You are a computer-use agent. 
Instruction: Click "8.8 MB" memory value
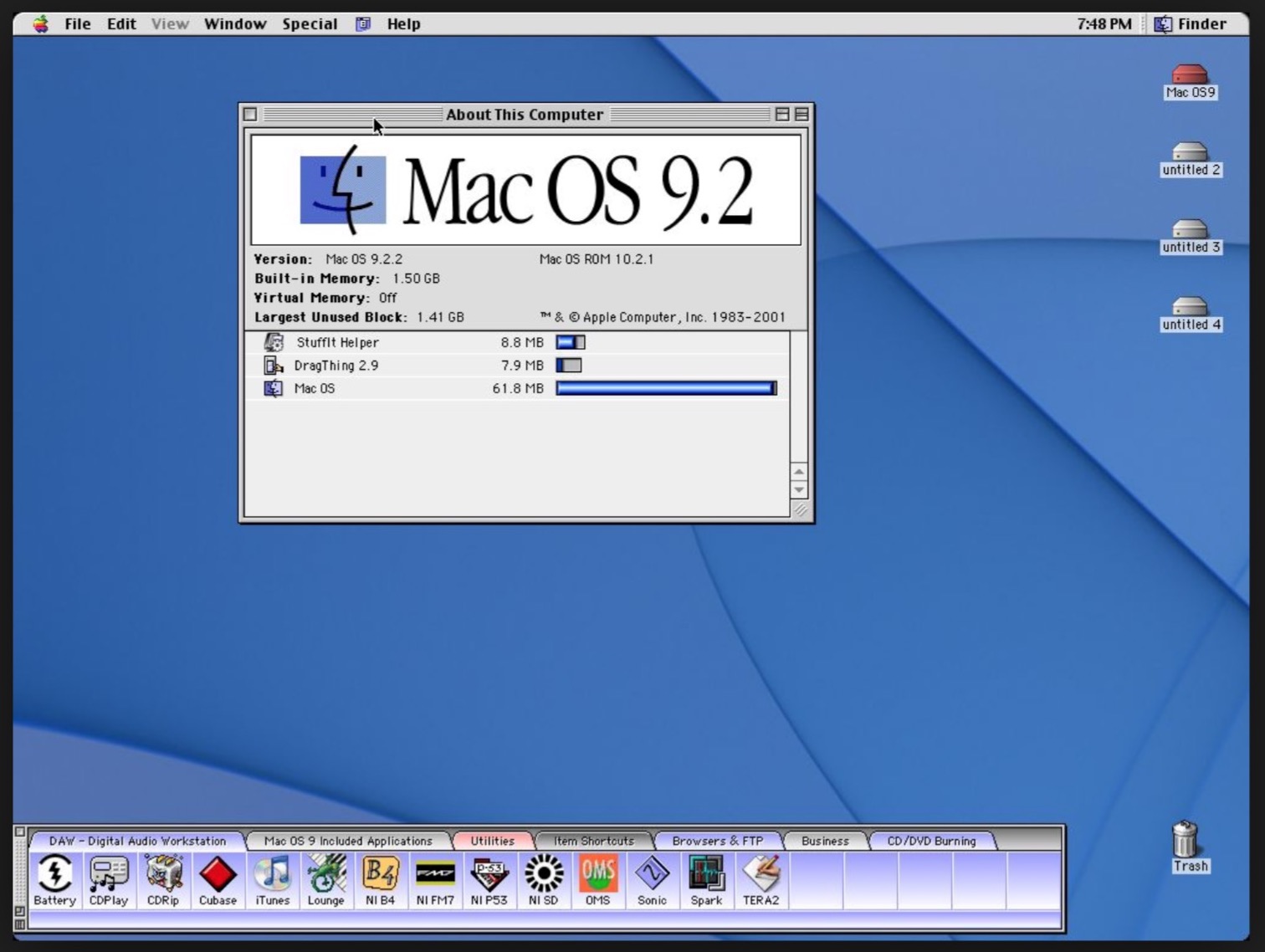pyautogui.click(x=522, y=342)
